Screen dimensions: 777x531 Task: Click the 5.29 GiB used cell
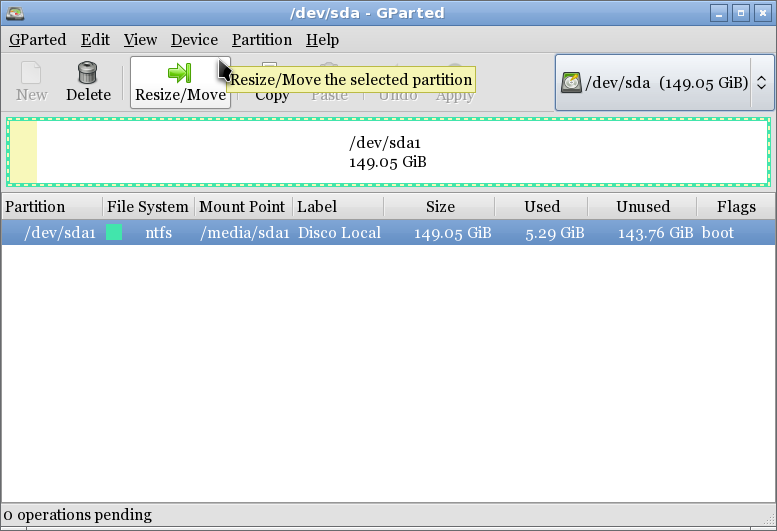555,233
